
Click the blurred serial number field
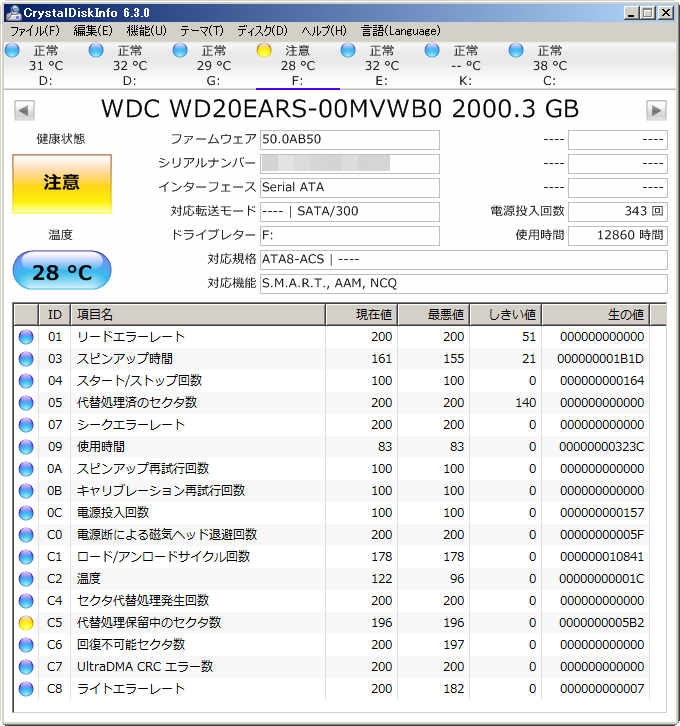[x=349, y=164]
